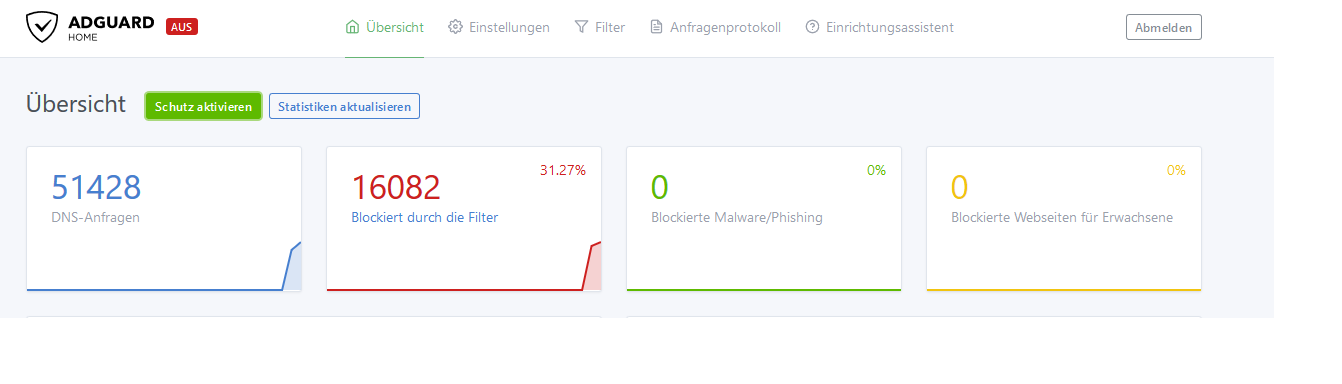
Task: Open the Blockiert durch die Filter link
Action: point(424,217)
